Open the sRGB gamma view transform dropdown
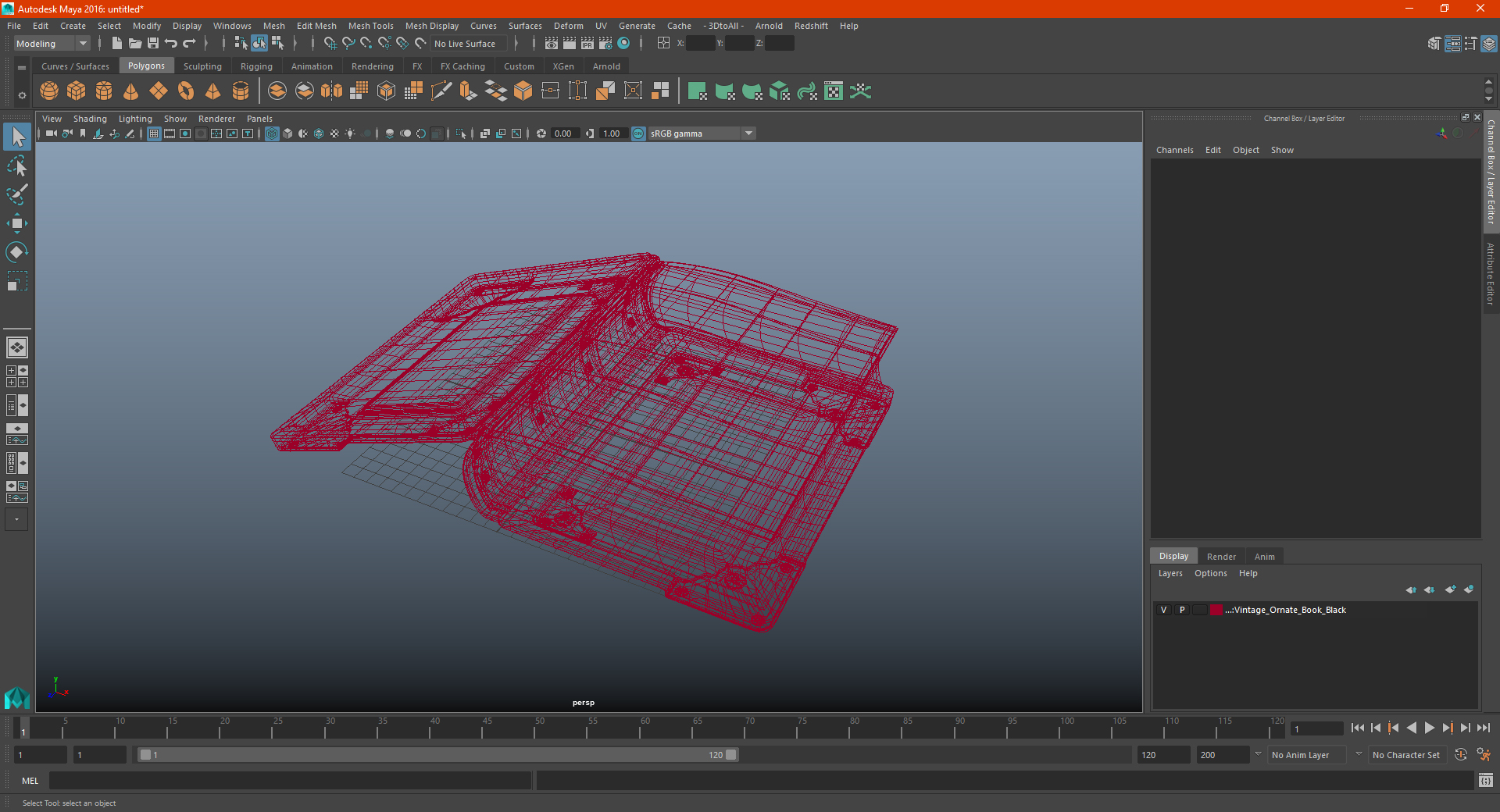1500x812 pixels. [702, 134]
